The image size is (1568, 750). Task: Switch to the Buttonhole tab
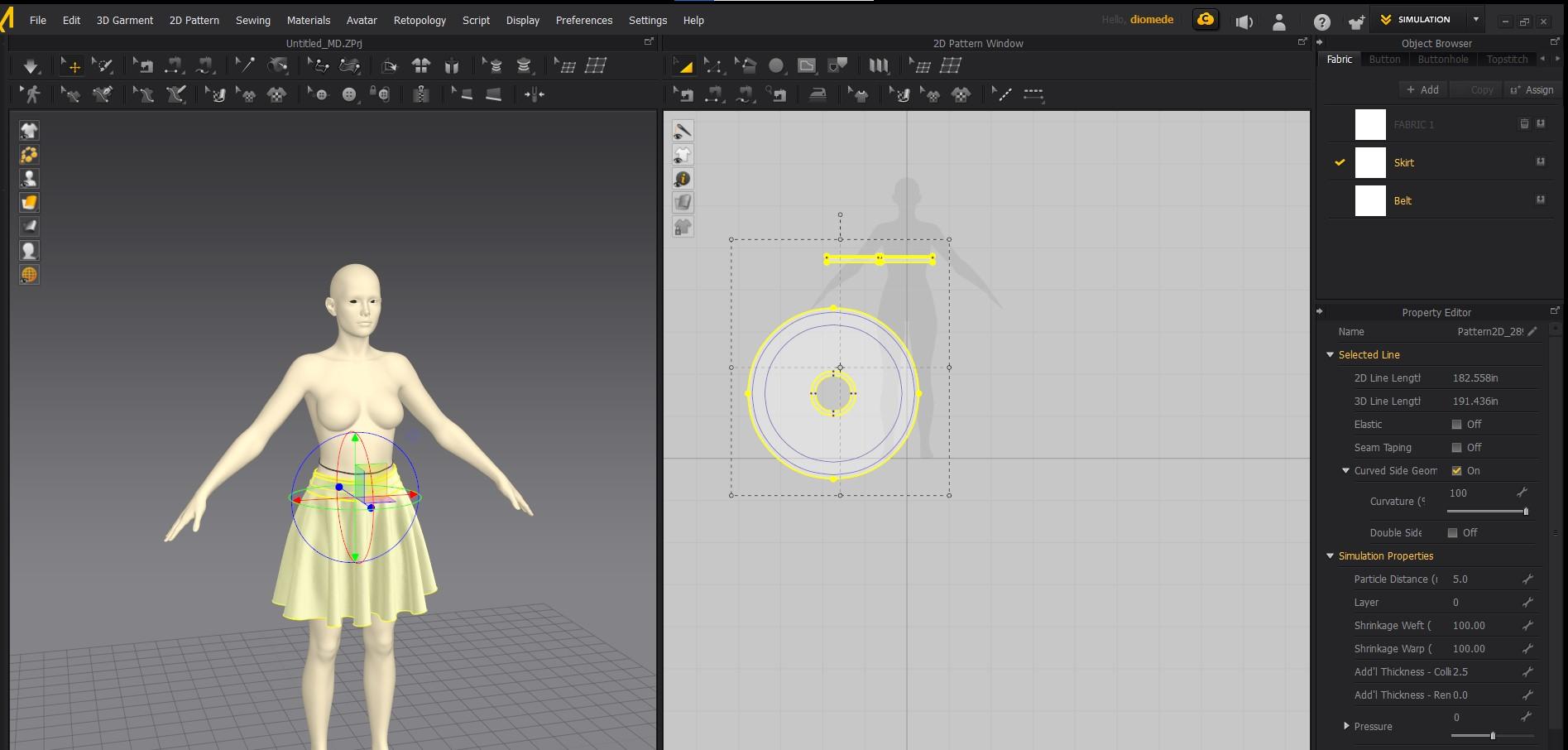pyautogui.click(x=1442, y=60)
